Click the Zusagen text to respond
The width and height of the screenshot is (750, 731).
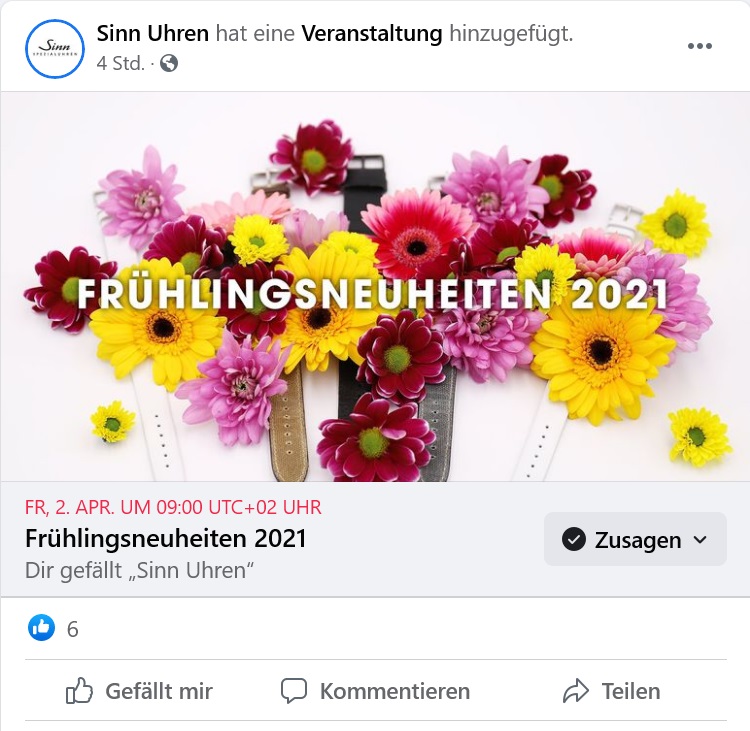coord(638,540)
